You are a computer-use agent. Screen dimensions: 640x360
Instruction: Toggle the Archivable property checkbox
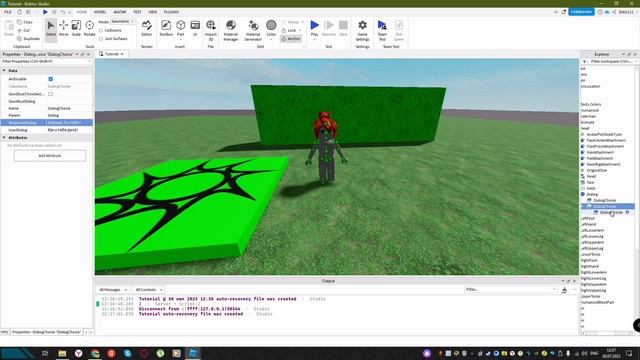51,79
